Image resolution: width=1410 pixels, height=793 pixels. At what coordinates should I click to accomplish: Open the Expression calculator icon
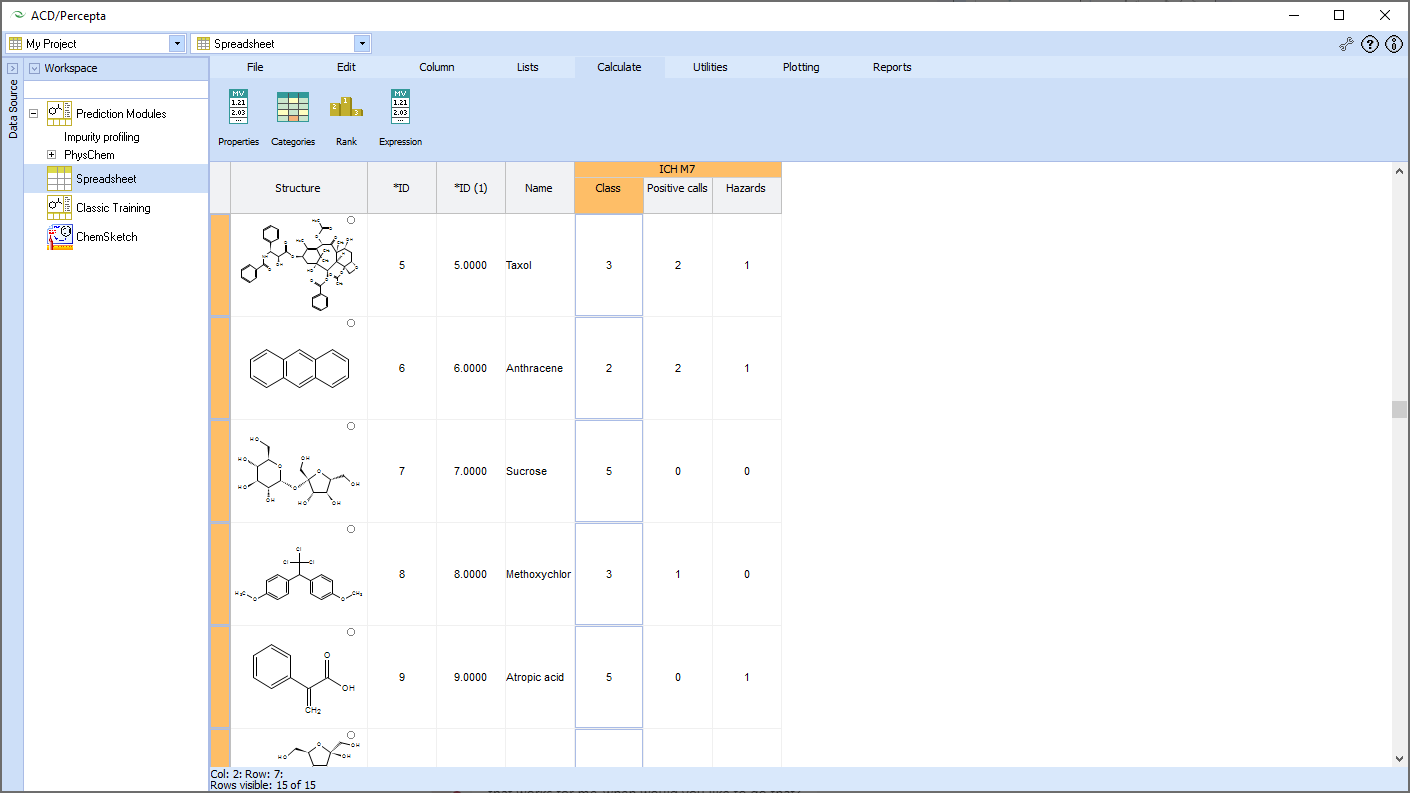point(400,107)
